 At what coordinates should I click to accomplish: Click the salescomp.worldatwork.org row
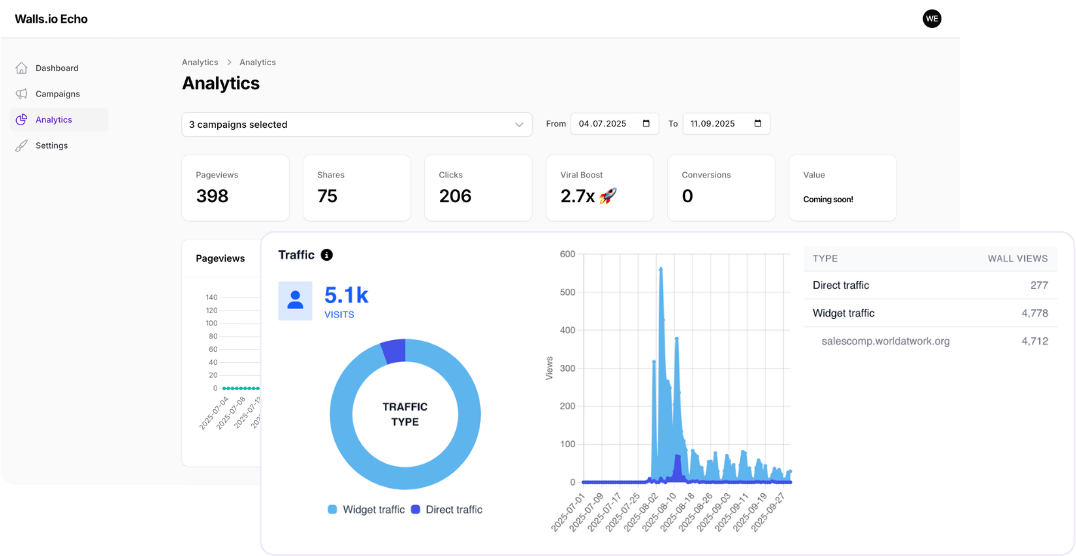point(931,340)
